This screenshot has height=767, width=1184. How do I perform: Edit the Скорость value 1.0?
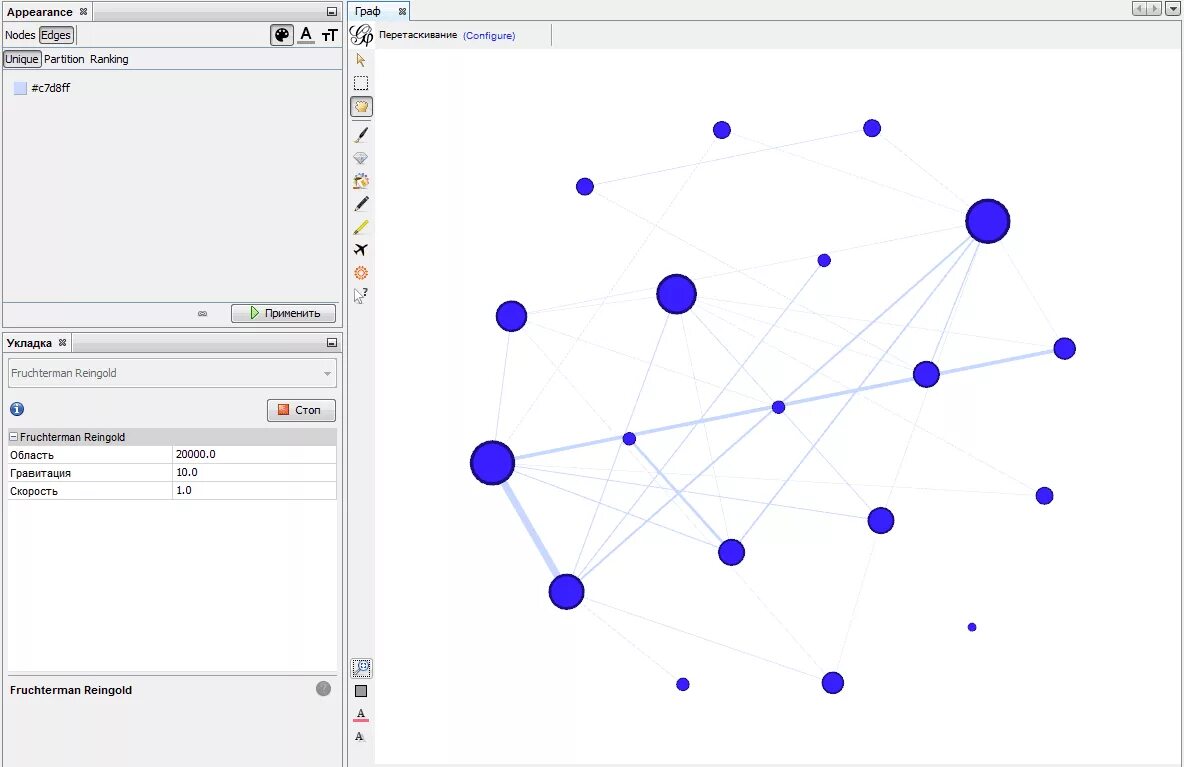[254, 491]
